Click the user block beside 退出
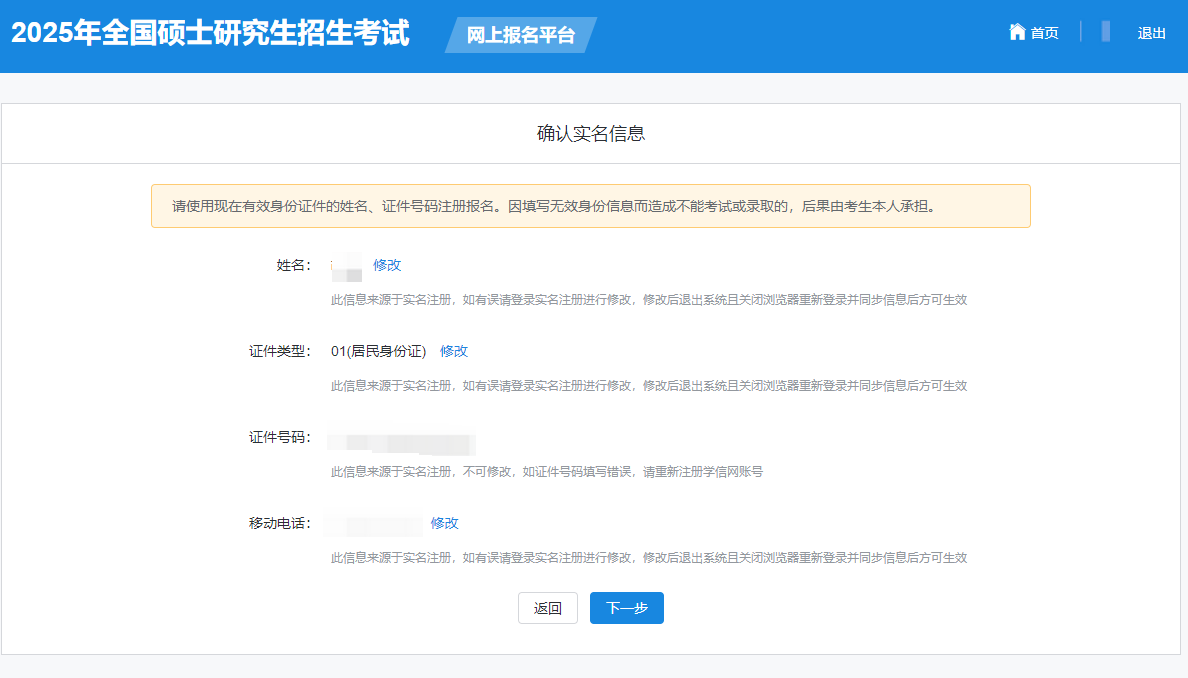Screen dimensions: 1188x678 [1106, 32]
